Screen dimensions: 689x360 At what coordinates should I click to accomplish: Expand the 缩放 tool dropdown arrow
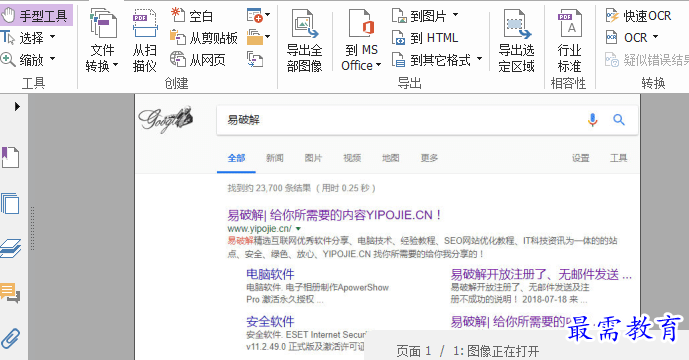(x=52, y=58)
